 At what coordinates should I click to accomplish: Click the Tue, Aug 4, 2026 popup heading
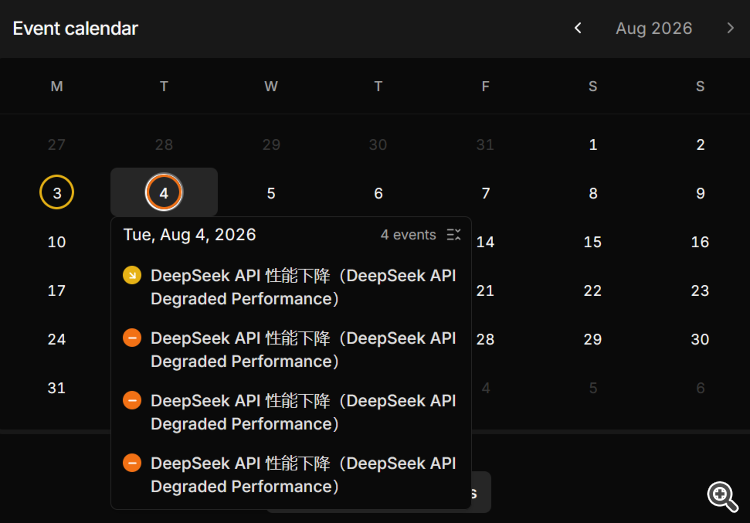coord(189,234)
